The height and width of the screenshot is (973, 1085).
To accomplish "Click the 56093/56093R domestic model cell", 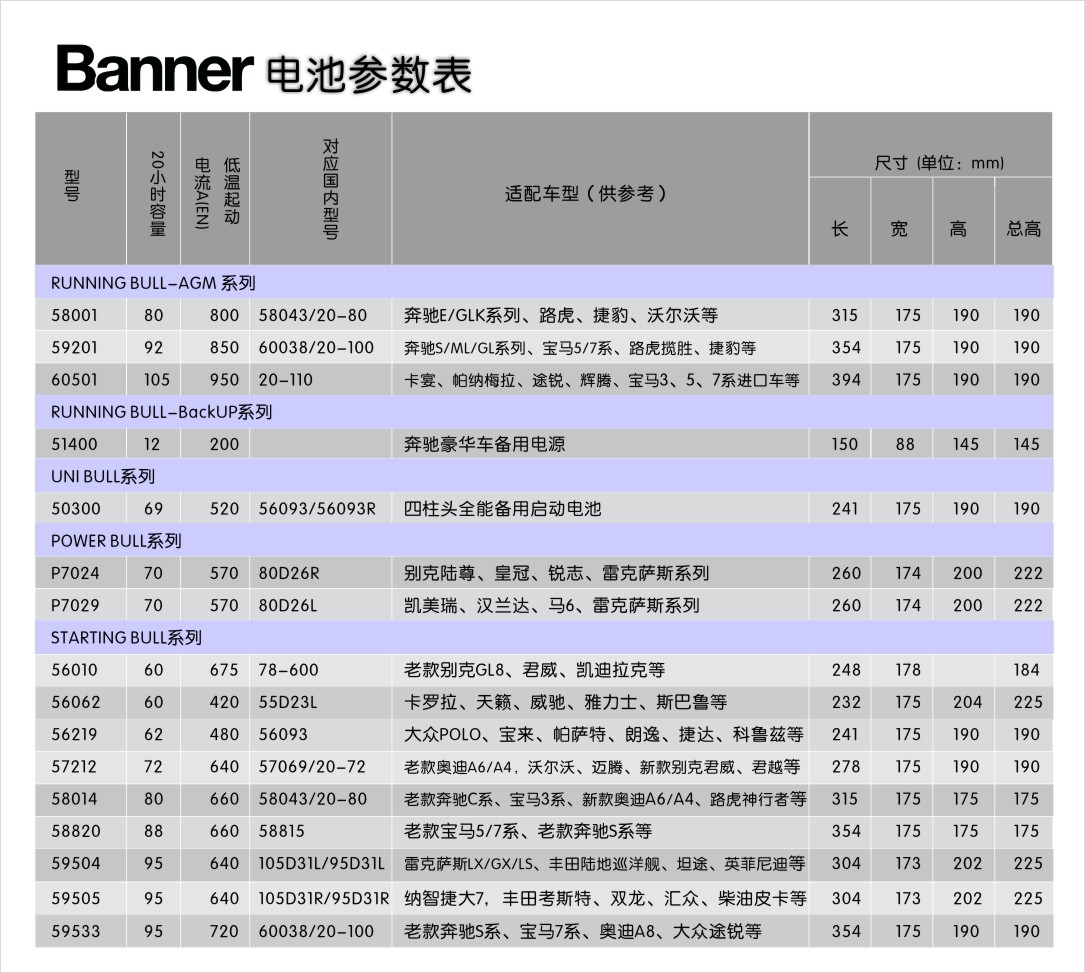I will (317, 508).
